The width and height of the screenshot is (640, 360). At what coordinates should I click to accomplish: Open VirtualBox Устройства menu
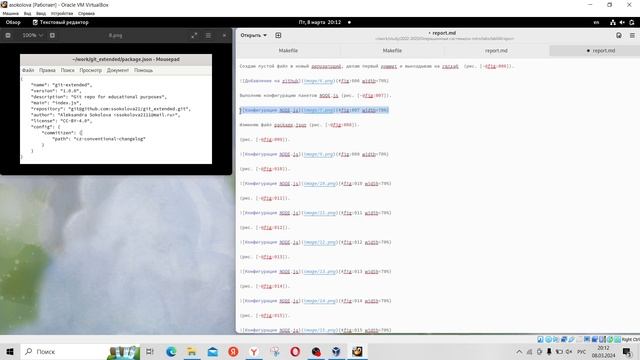point(62,13)
